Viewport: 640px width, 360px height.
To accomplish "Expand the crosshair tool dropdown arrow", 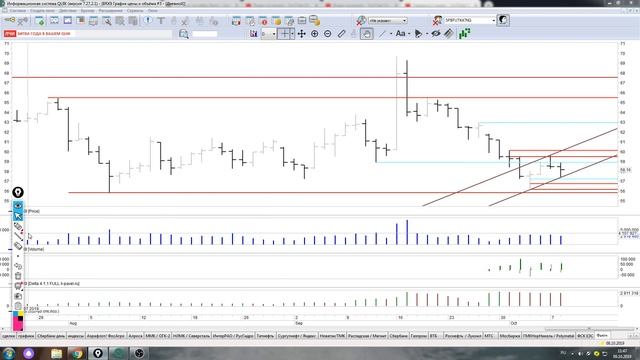I will tap(293, 34).
